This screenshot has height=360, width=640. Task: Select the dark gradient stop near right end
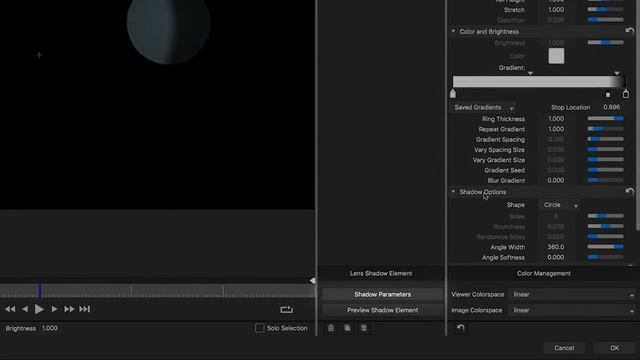pyautogui.click(x=608, y=94)
